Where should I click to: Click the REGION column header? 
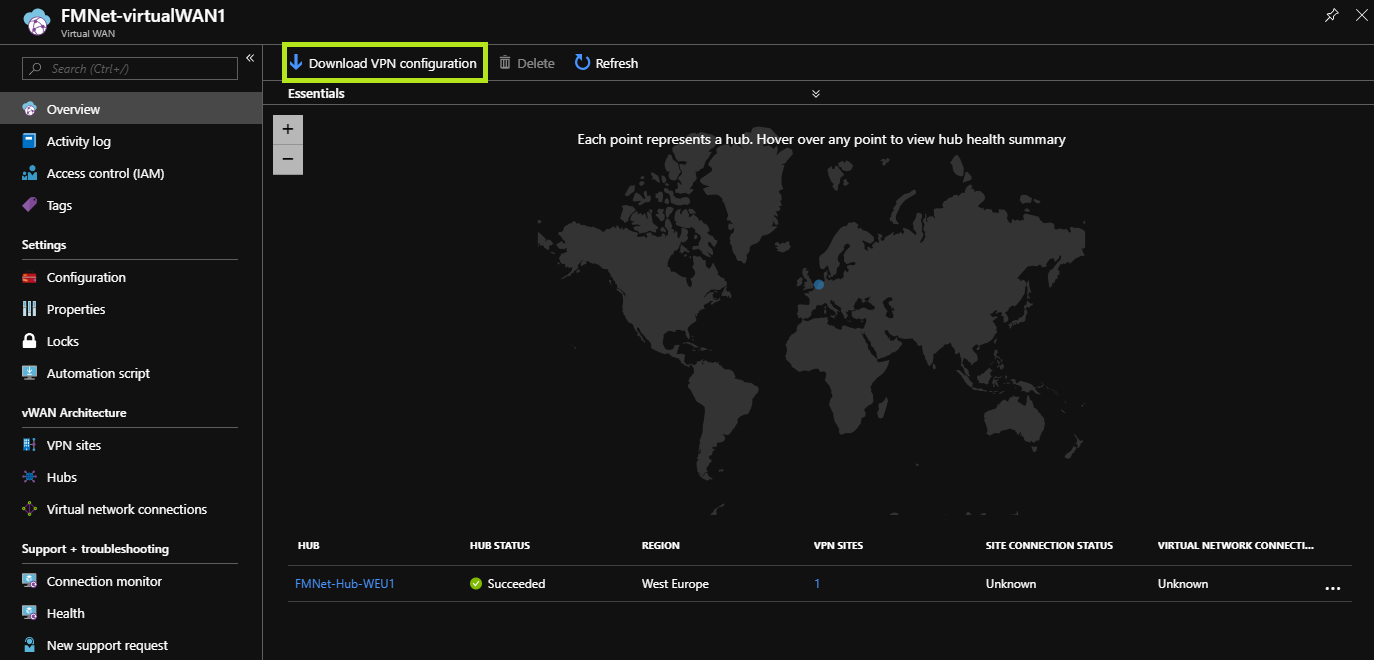661,546
